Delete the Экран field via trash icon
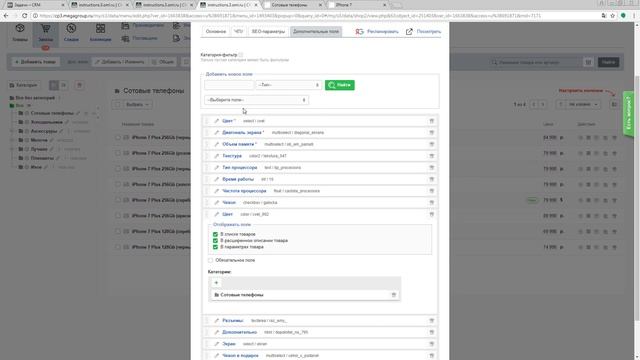This screenshot has height=360, width=640. click(x=431, y=344)
